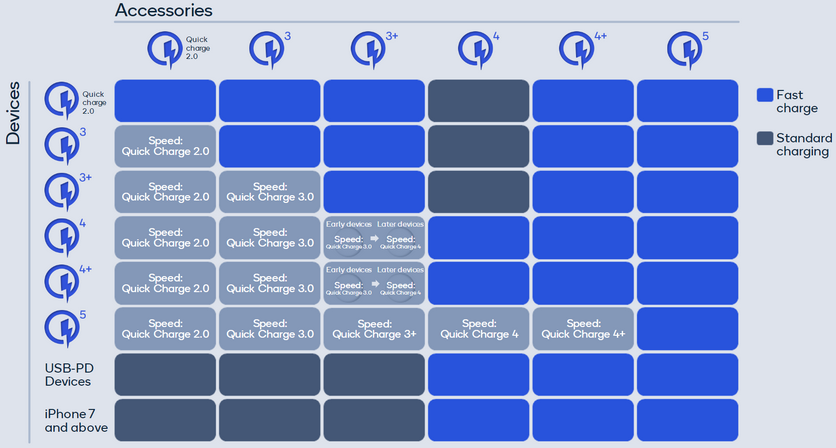
Task: Select the Quick Charge 3 device icon
Action: (x=62, y=146)
